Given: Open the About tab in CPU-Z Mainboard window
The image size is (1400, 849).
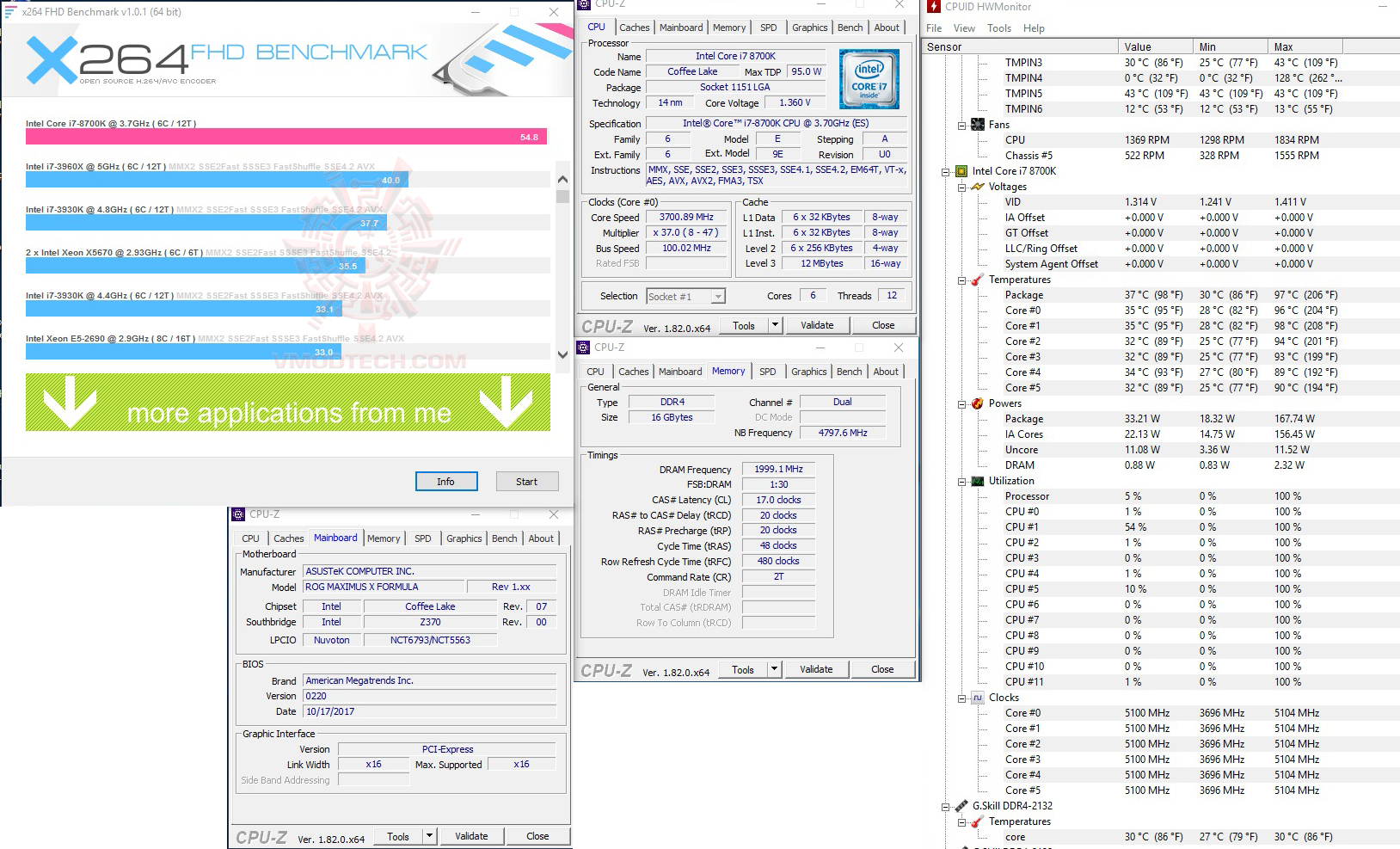Looking at the screenshot, I should coord(541,538).
